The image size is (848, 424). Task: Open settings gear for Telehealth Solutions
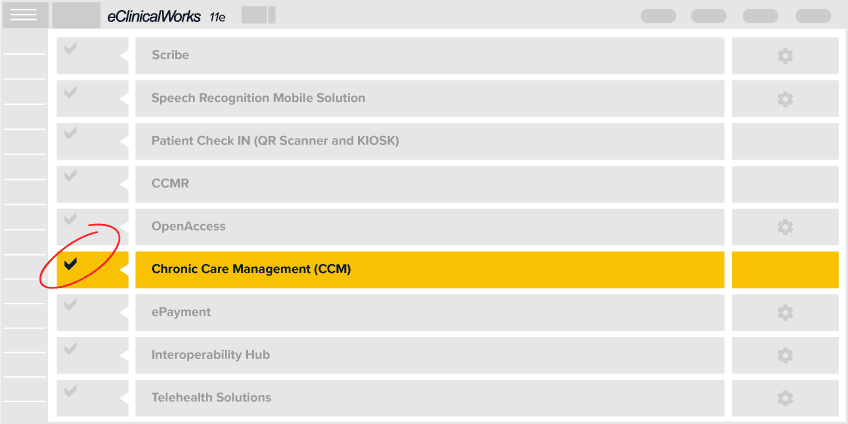[785, 398]
